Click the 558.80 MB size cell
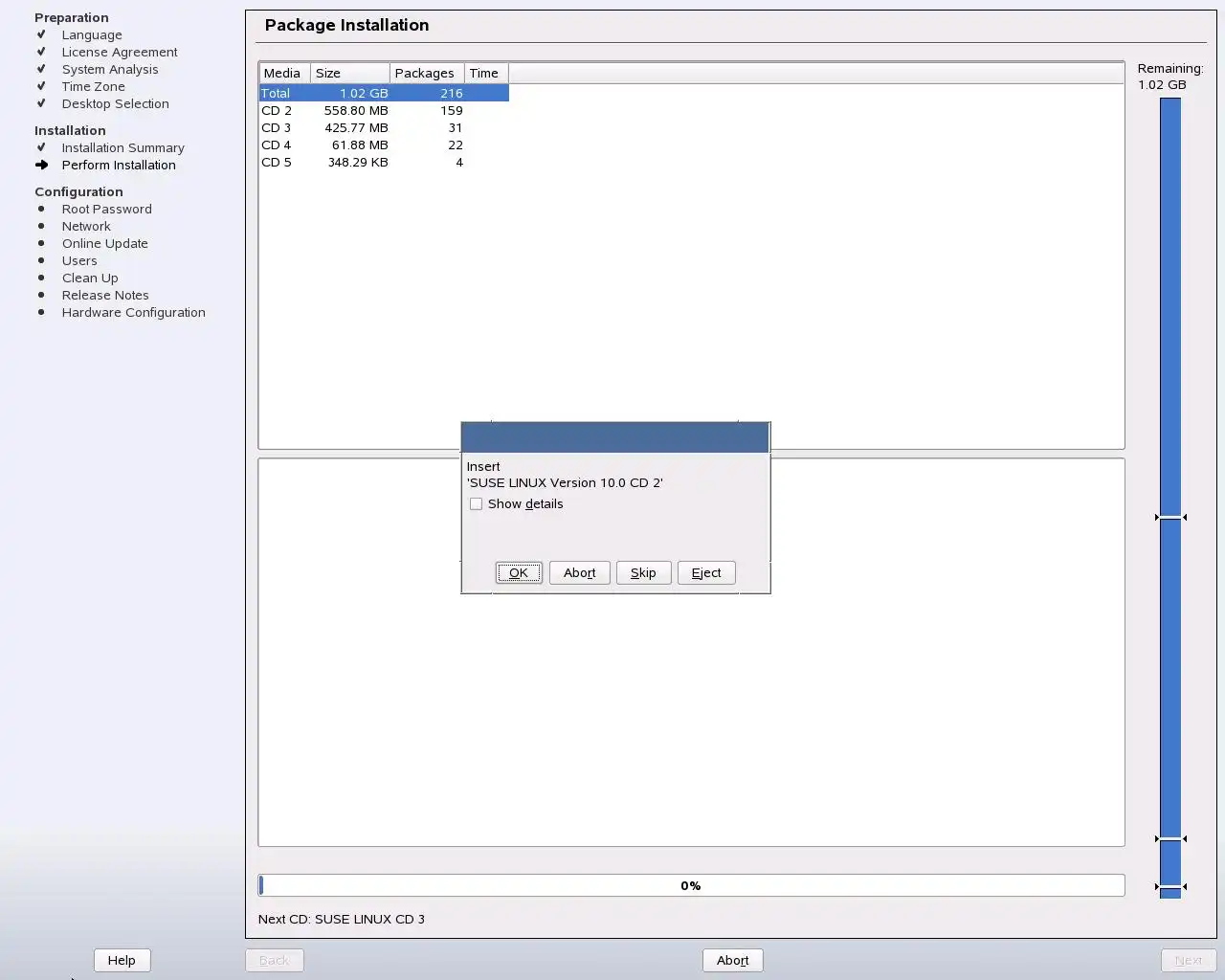The image size is (1225, 980). 356,110
